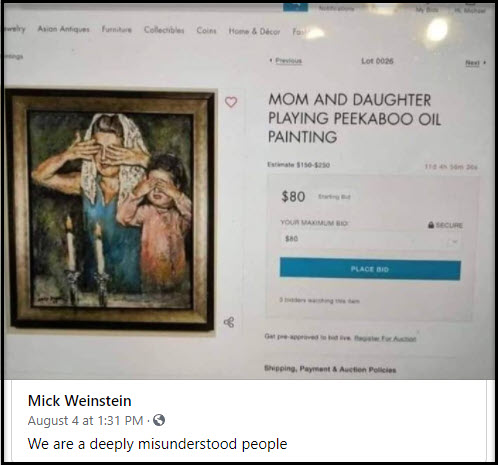Open the Furniture category

tap(117, 30)
